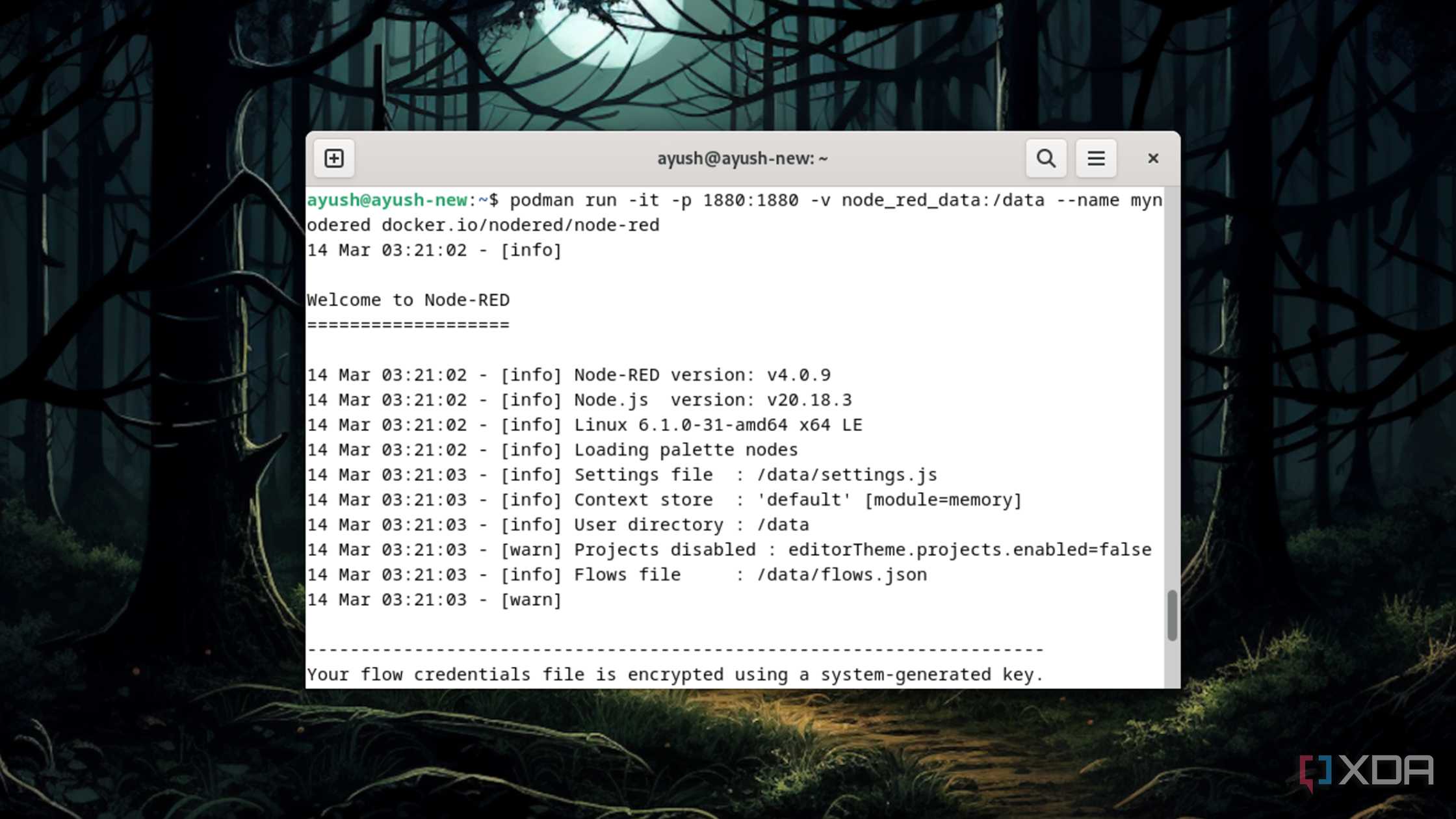Click 'Node.js version: v20.18.3' line

point(712,400)
